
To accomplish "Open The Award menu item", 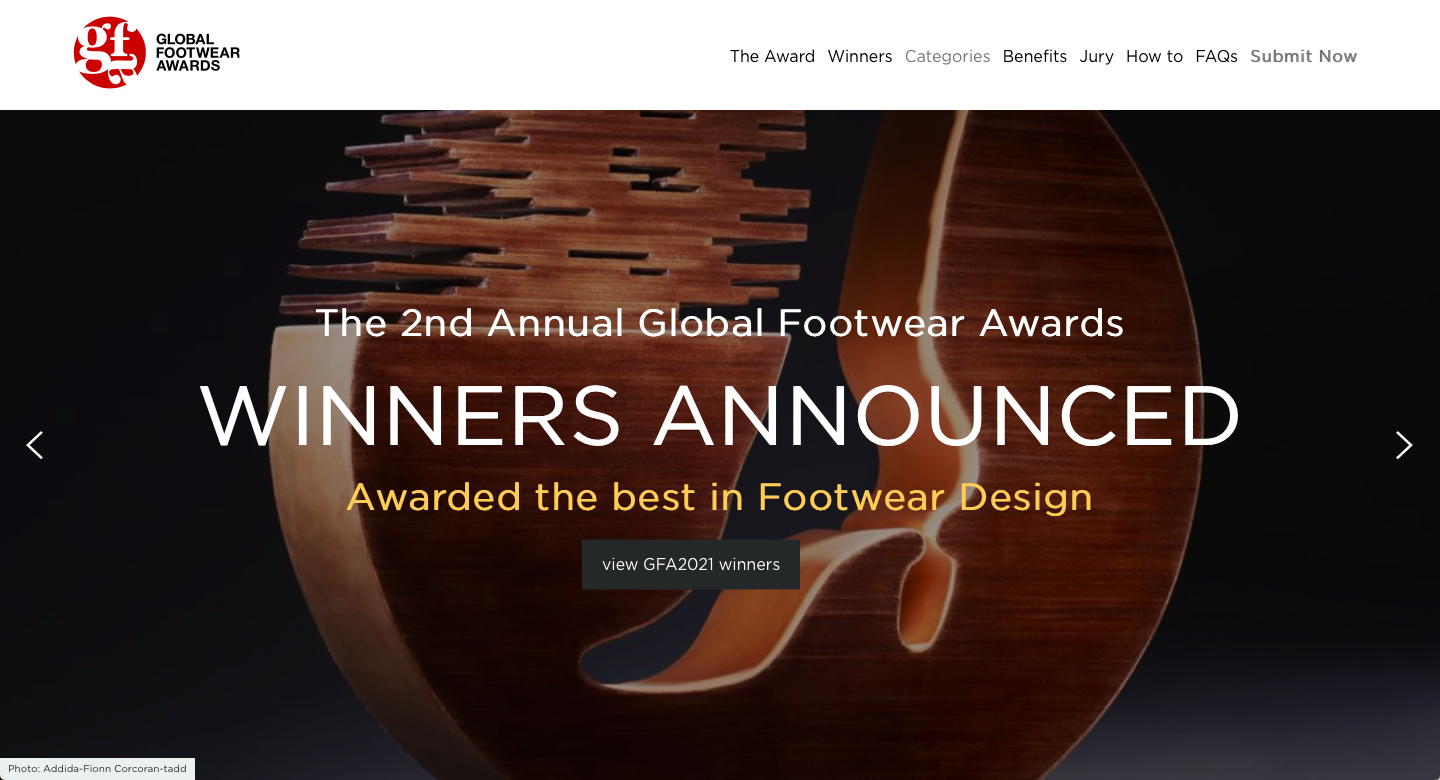I will pos(772,56).
